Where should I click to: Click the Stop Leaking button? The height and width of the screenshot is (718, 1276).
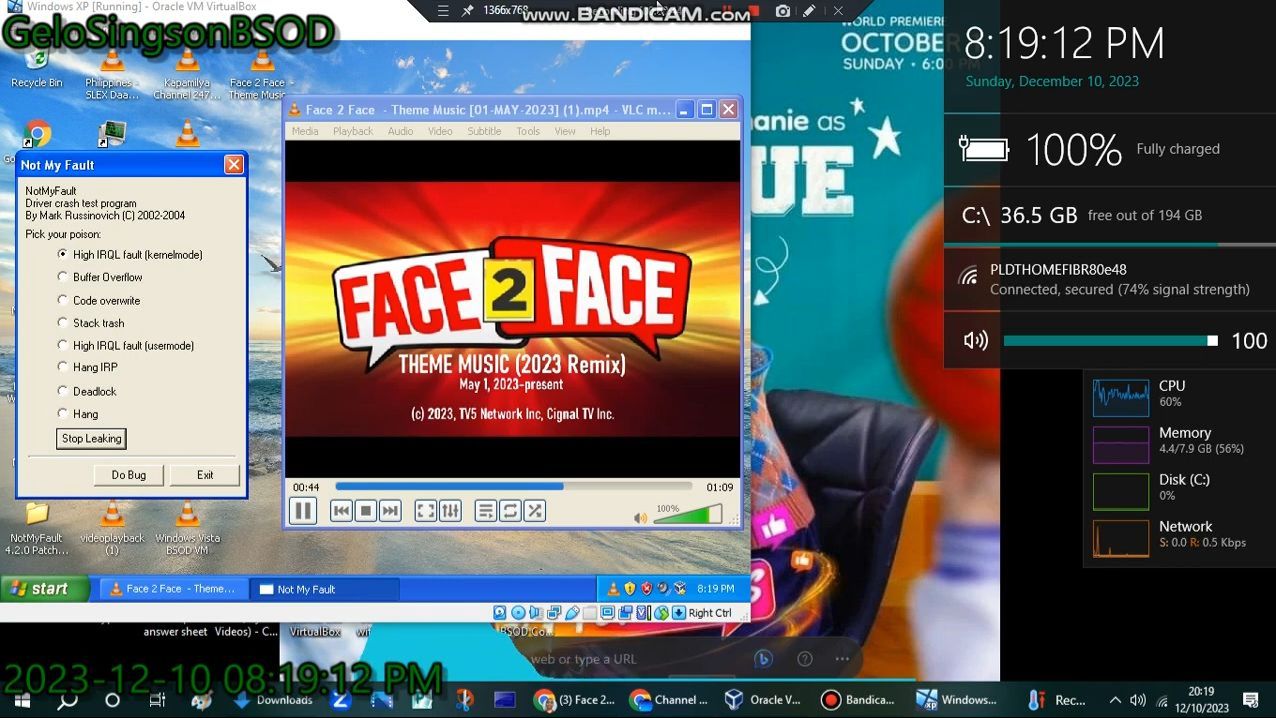[91, 438]
